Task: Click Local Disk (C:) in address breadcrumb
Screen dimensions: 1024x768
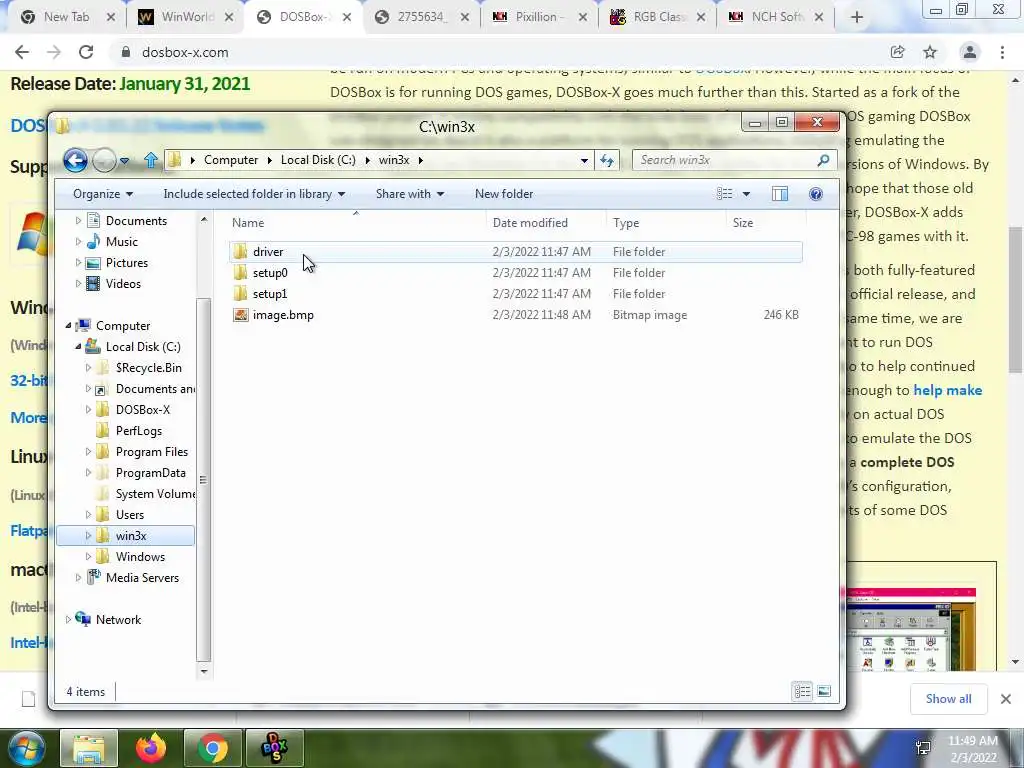Action: coord(318,160)
